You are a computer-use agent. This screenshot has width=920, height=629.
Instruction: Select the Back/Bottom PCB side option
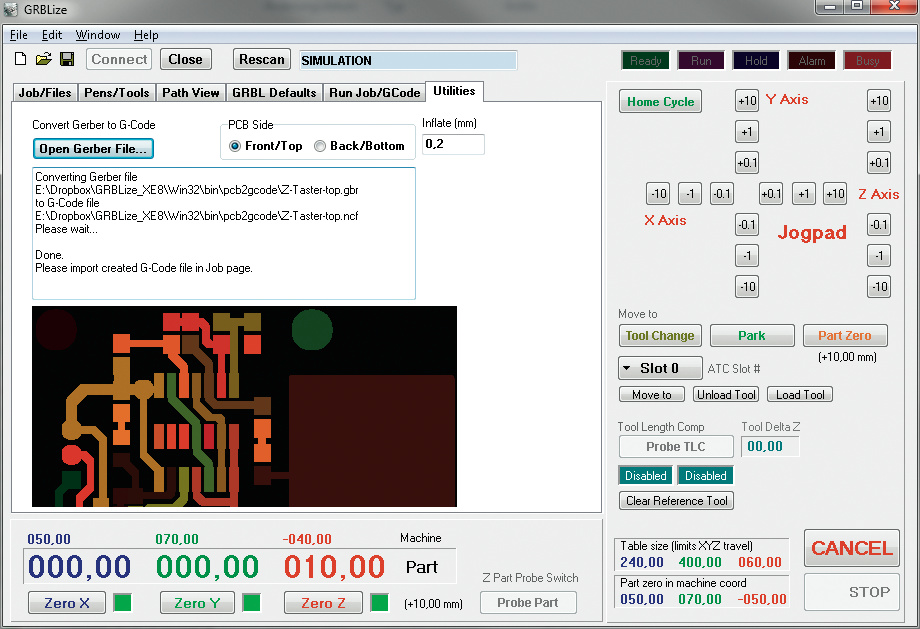pos(320,146)
